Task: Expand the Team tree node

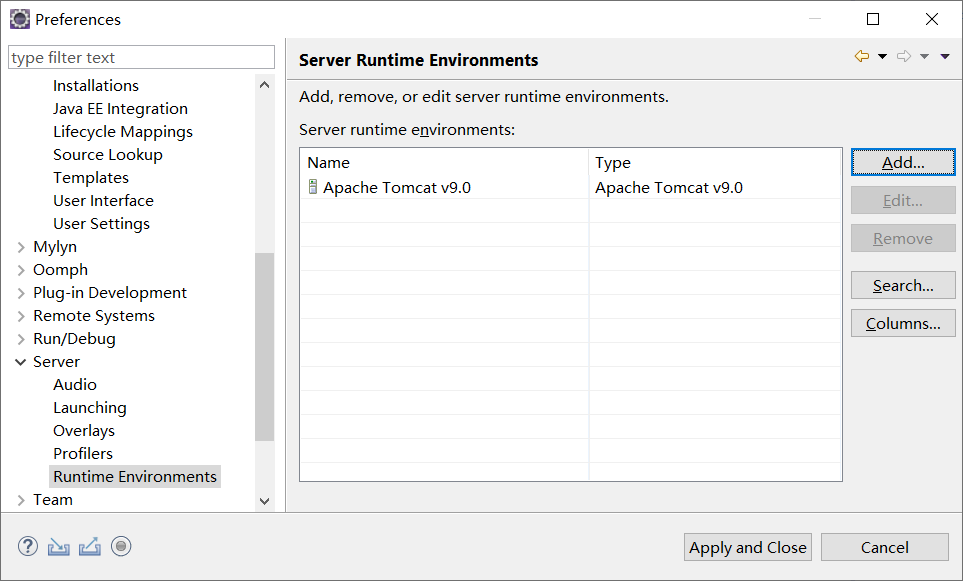Action: coord(21,500)
